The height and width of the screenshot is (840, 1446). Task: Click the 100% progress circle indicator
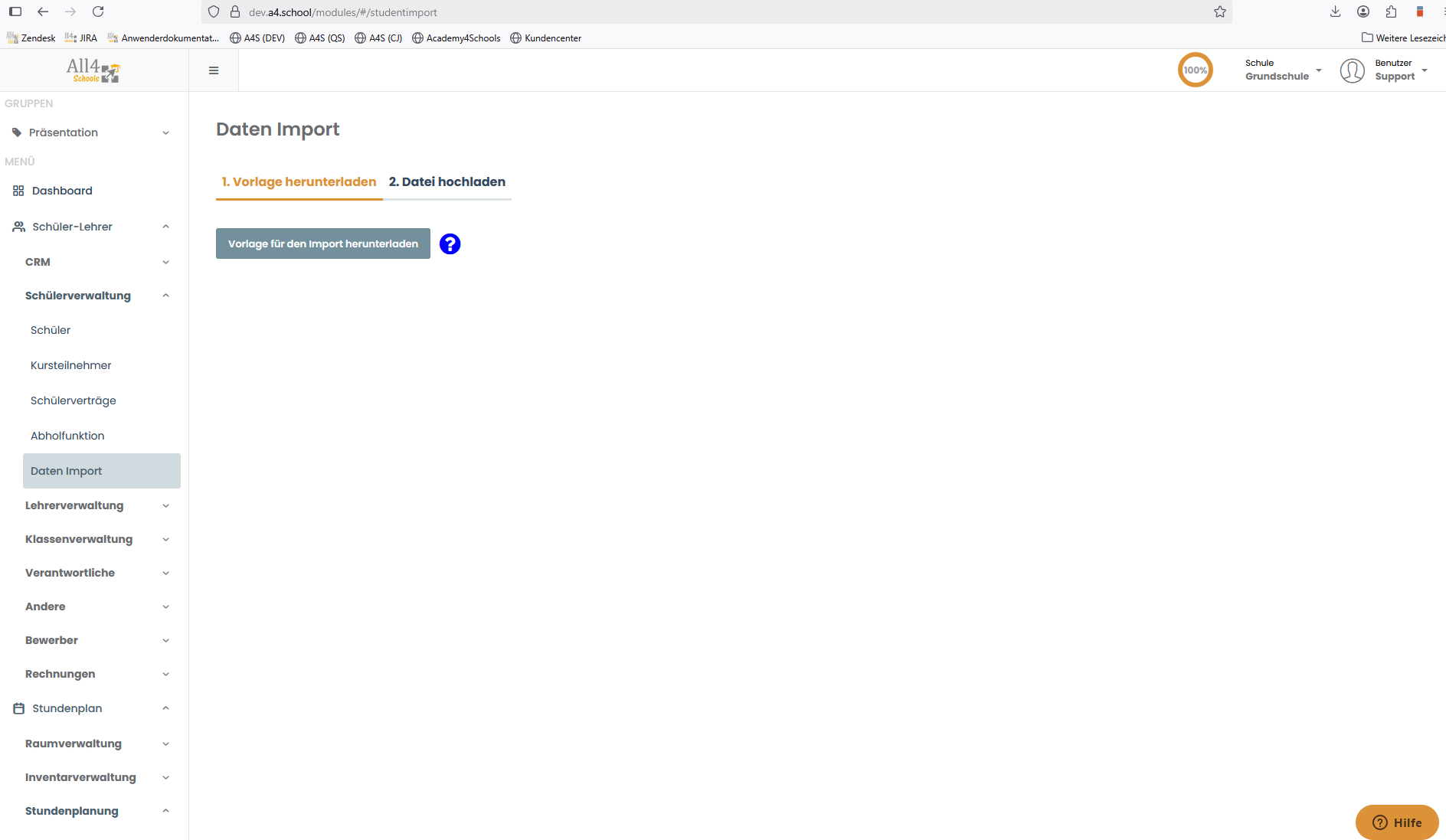(x=1195, y=70)
